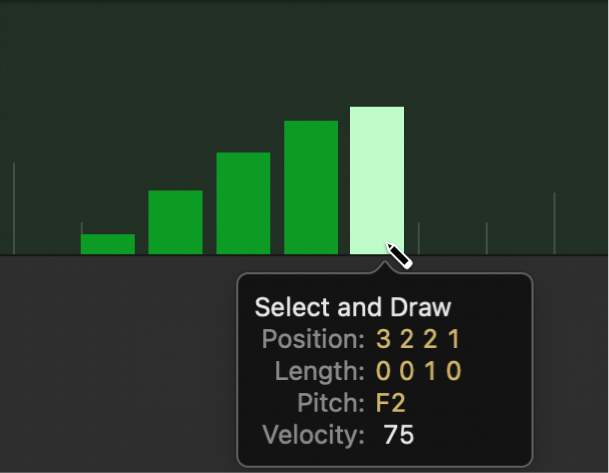Click the tall grid line at far right
The height and width of the screenshot is (473, 609).
pos(554,222)
